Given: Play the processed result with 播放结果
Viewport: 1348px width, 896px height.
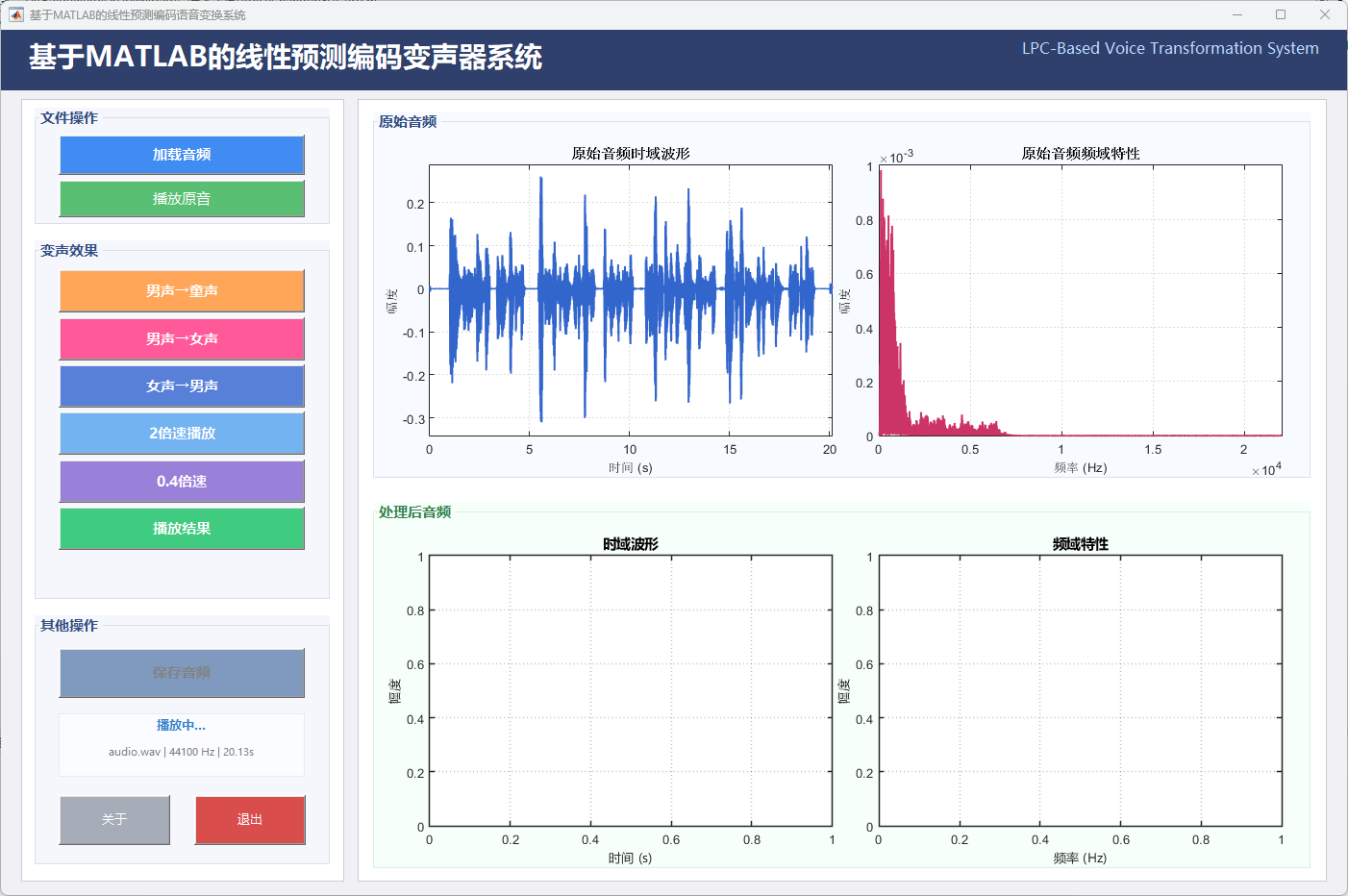Looking at the screenshot, I should pyautogui.click(x=182, y=528).
